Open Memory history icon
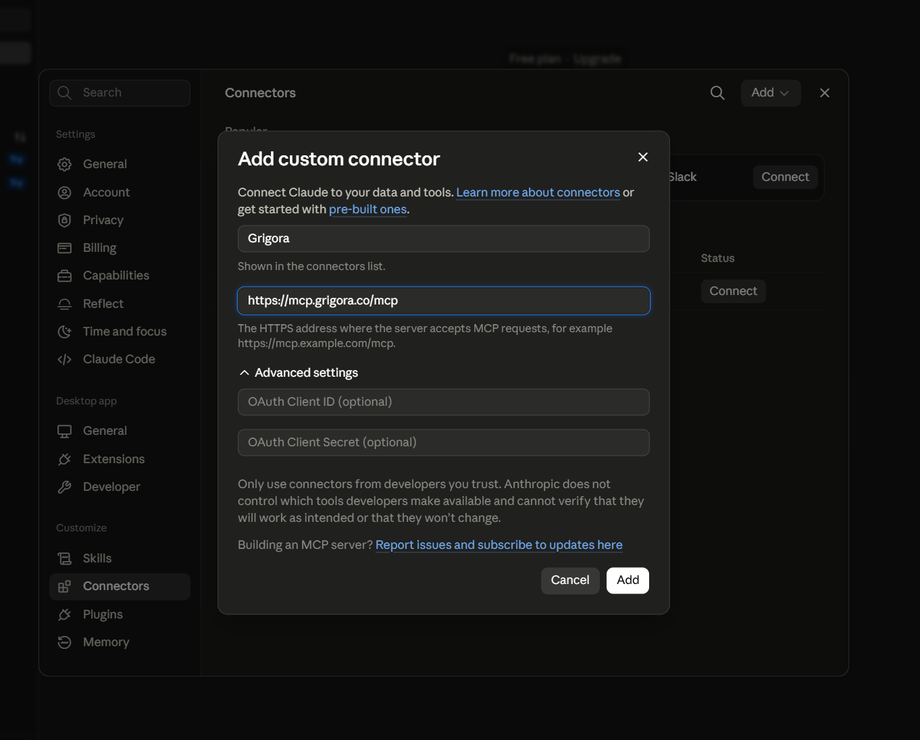Viewport: 920px width, 740px height. (x=65, y=643)
